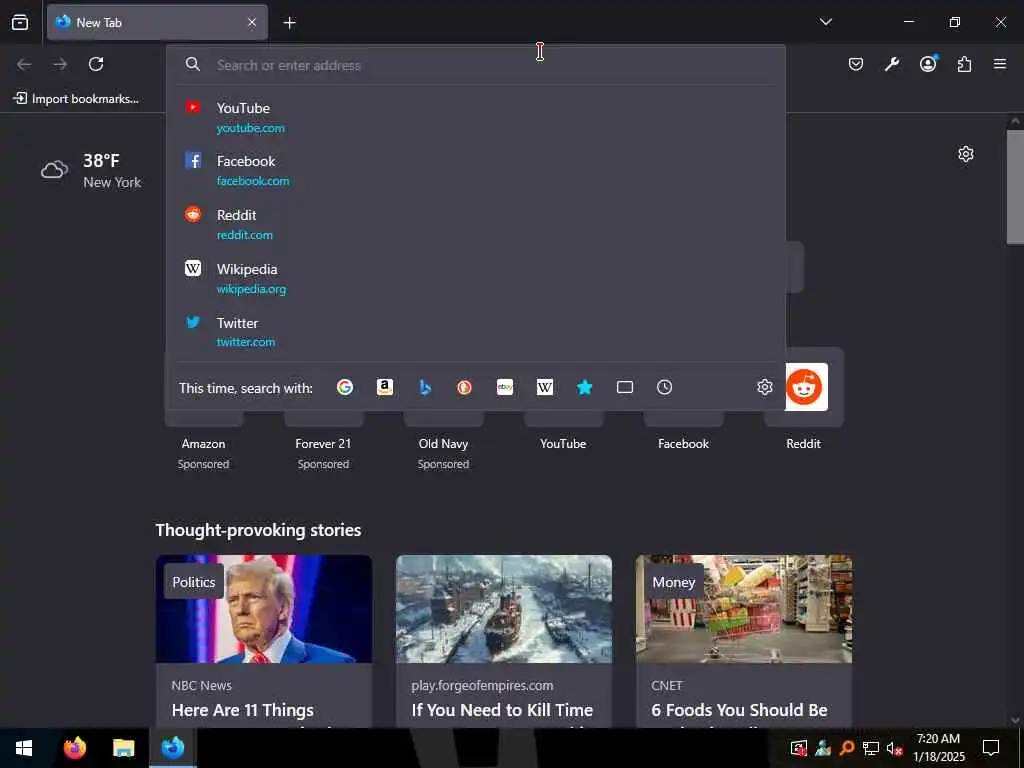The image size is (1024, 768).
Task: Open the account profile icon
Action: [x=928, y=64]
